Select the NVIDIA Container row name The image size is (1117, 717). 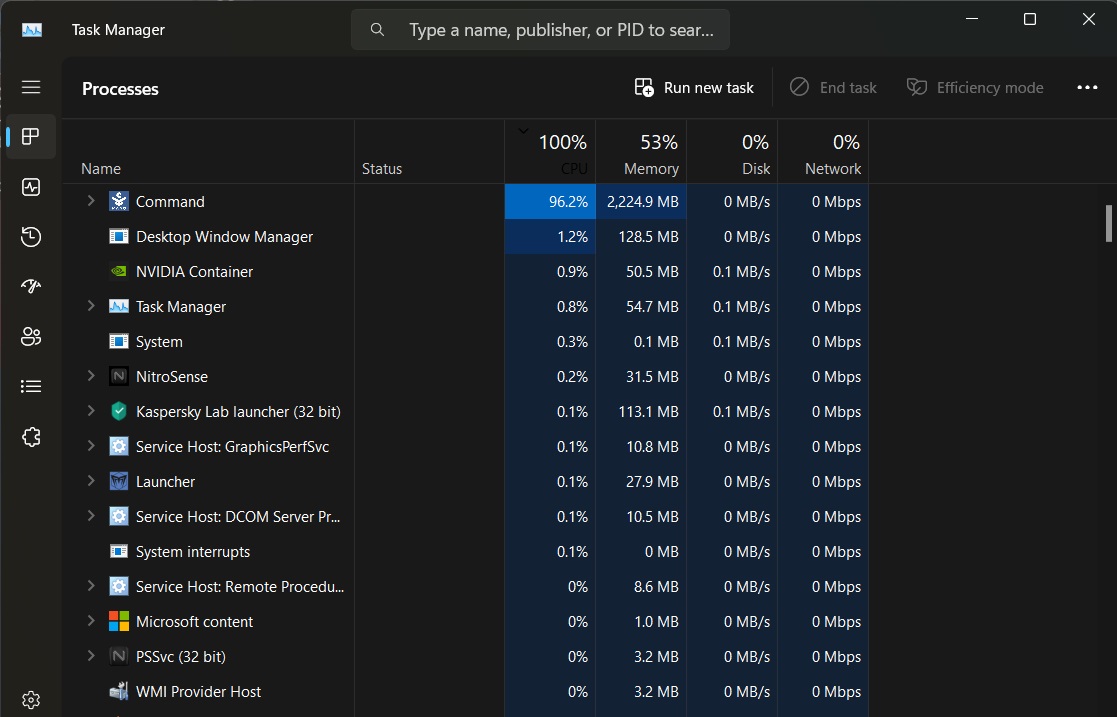(194, 272)
